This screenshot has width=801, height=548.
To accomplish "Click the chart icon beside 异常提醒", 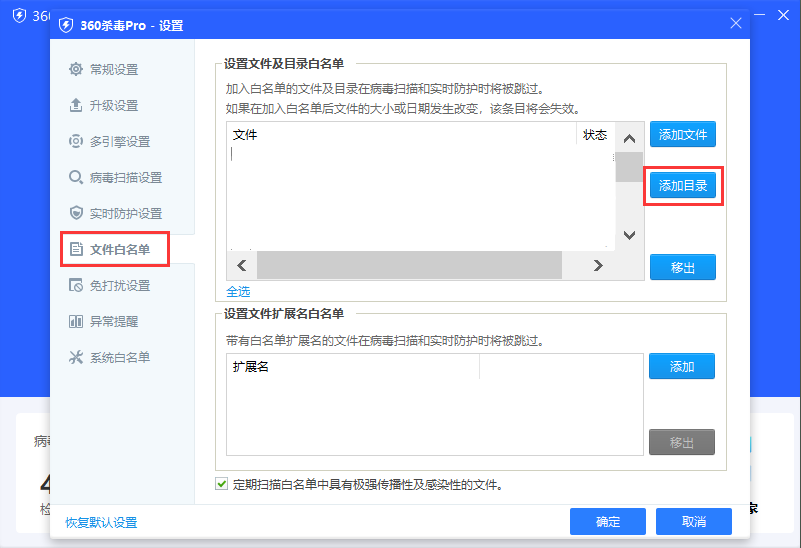I will [x=76, y=321].
